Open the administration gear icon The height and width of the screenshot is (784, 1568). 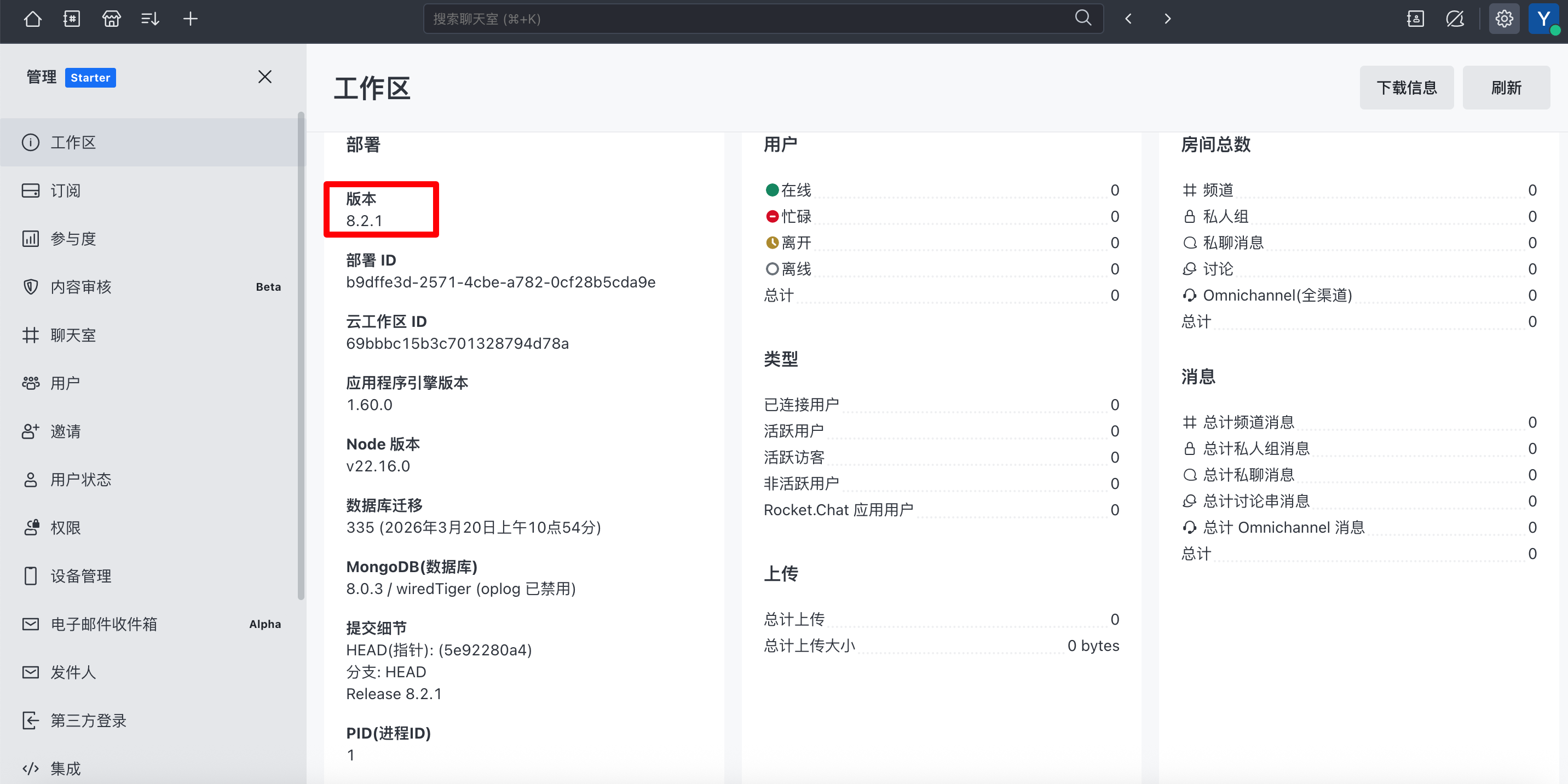pos(1503,19)
